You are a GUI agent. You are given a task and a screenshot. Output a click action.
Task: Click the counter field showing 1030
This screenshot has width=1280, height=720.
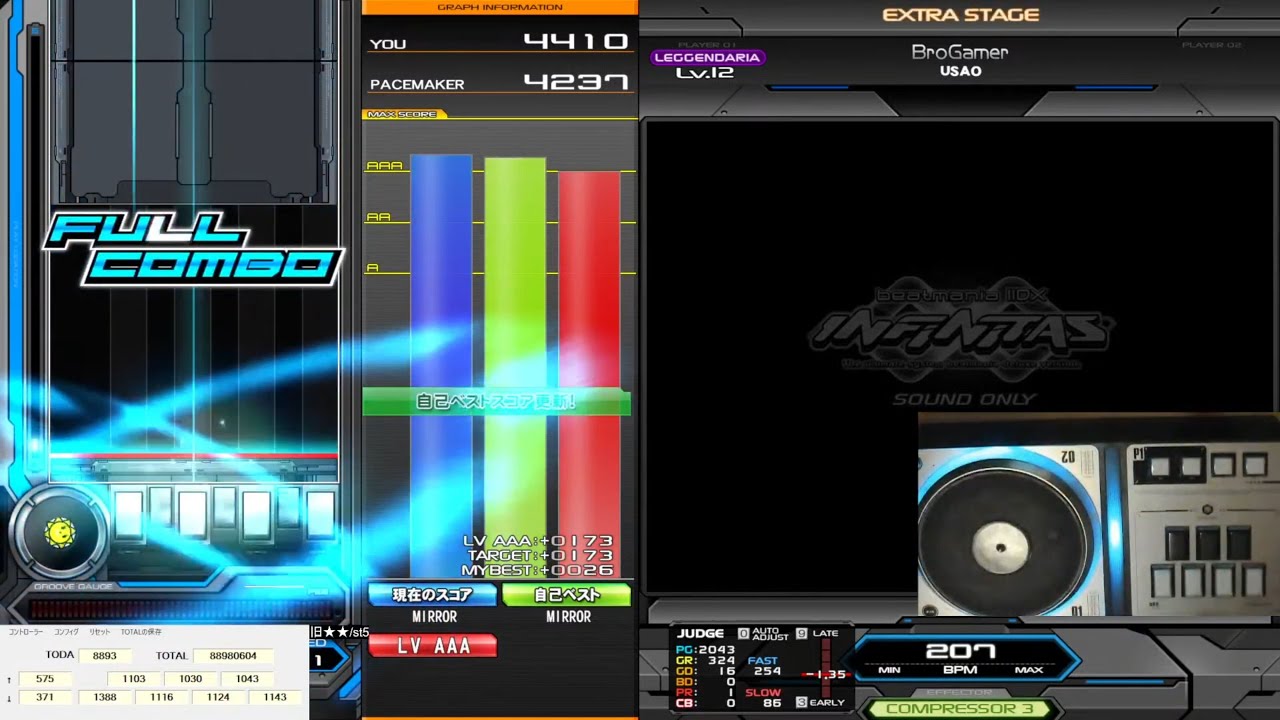pos(191,679)
